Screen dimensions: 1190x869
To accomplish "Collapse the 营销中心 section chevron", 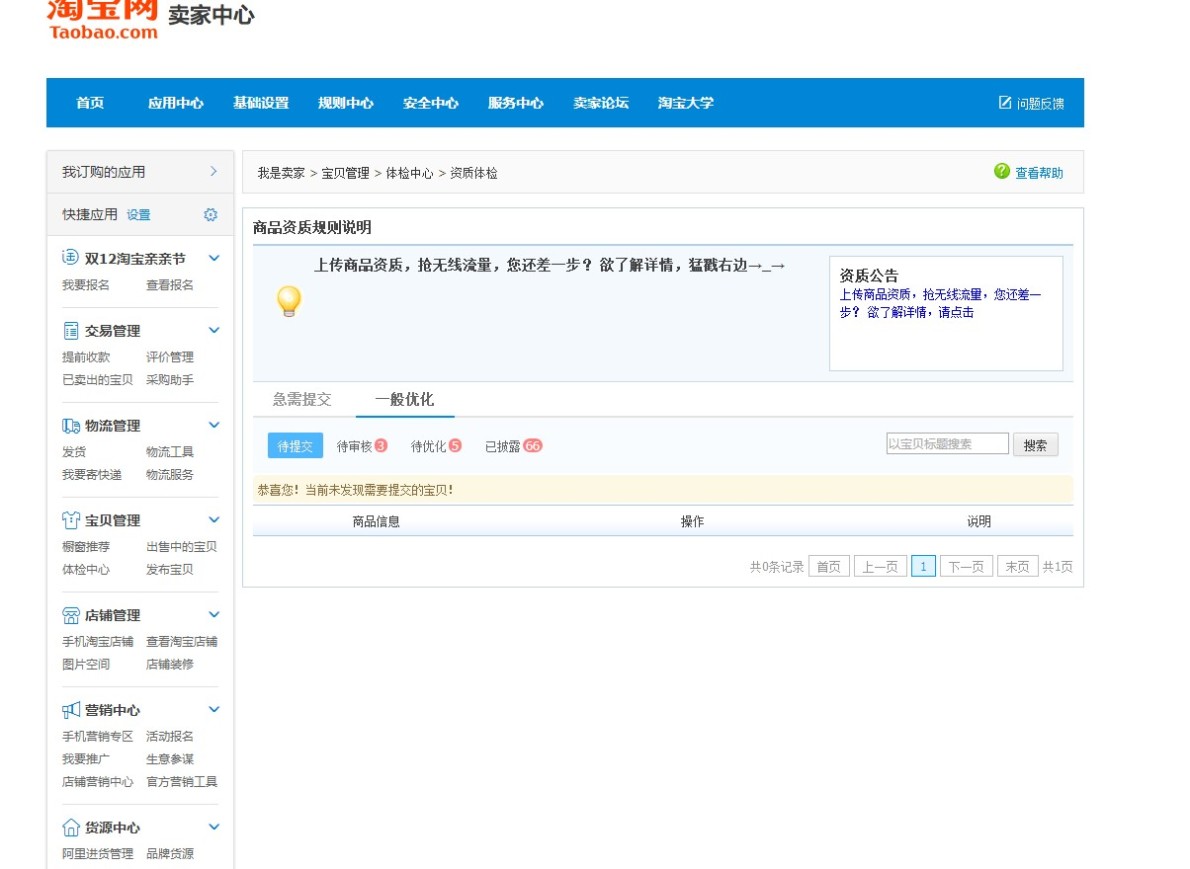I will tap(214, 710).
